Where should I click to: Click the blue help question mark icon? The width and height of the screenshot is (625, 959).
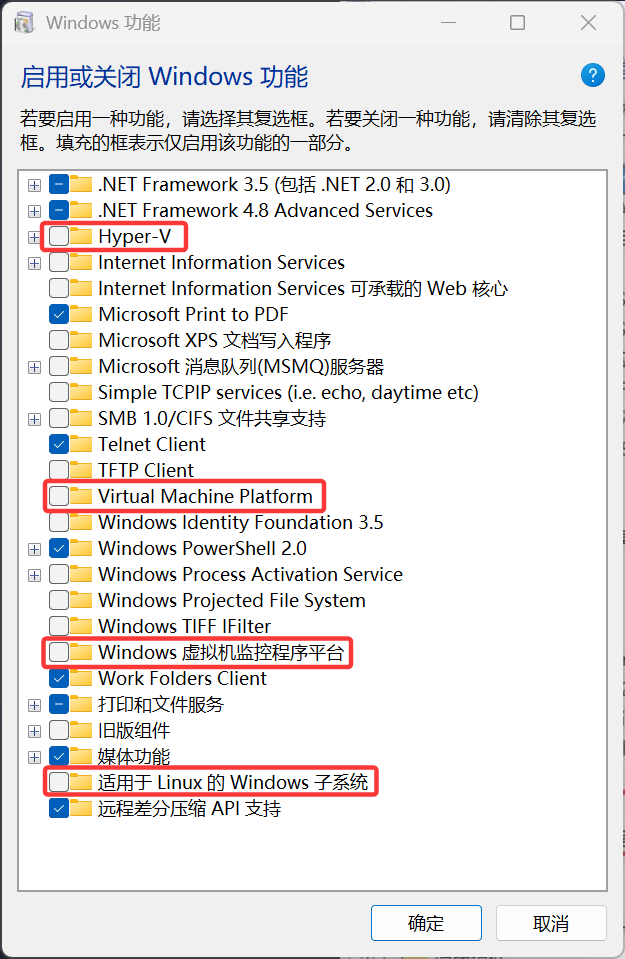(593, 75)
